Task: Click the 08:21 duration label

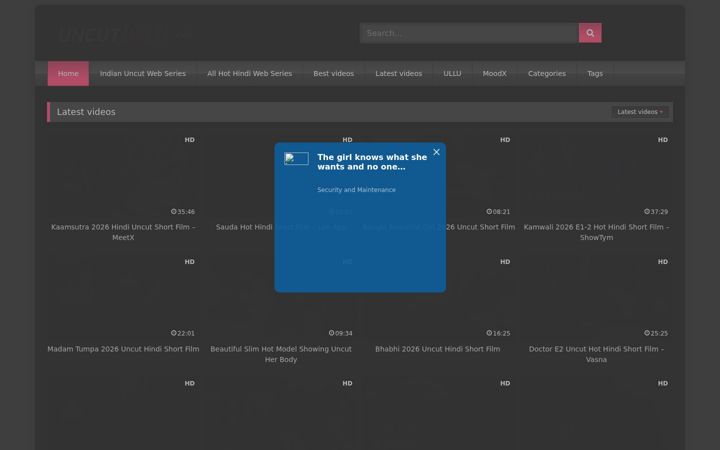Action: click(498, 212)
